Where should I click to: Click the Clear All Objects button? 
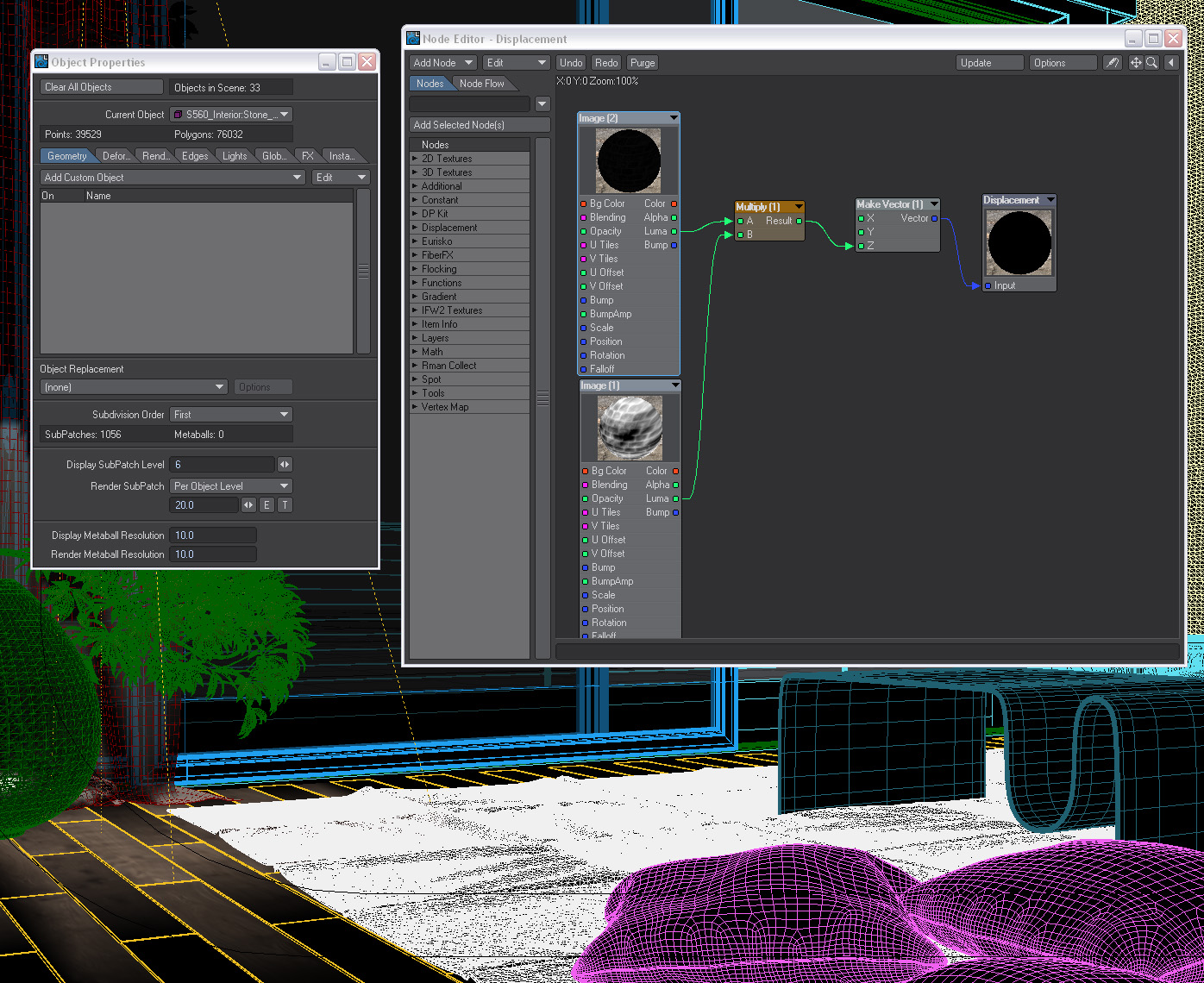coord(101,87)
